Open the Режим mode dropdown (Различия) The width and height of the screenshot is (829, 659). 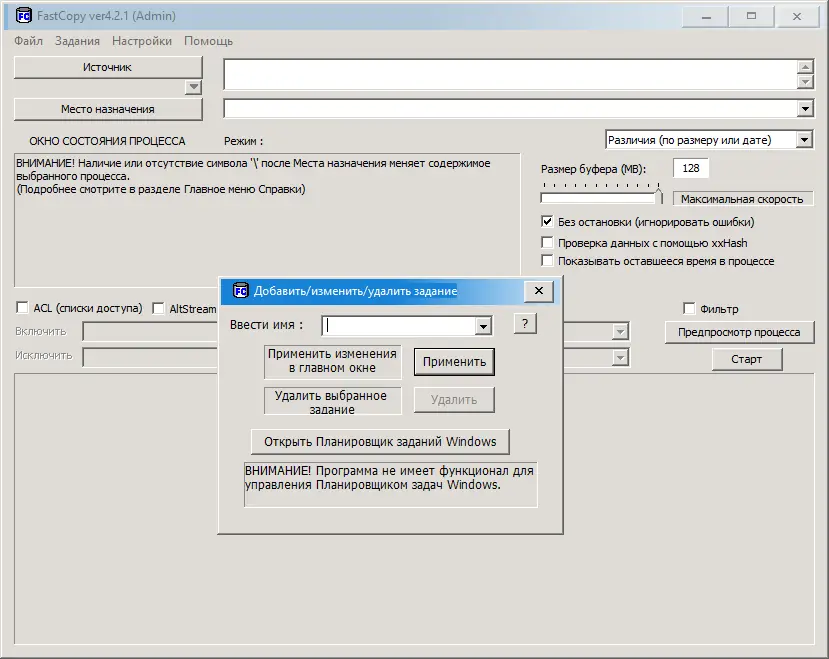pos(804,140)
